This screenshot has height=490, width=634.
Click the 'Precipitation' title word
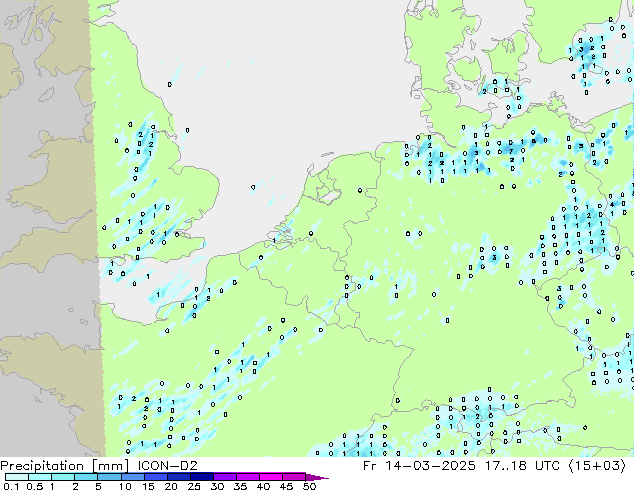click(x=42, y=466)
